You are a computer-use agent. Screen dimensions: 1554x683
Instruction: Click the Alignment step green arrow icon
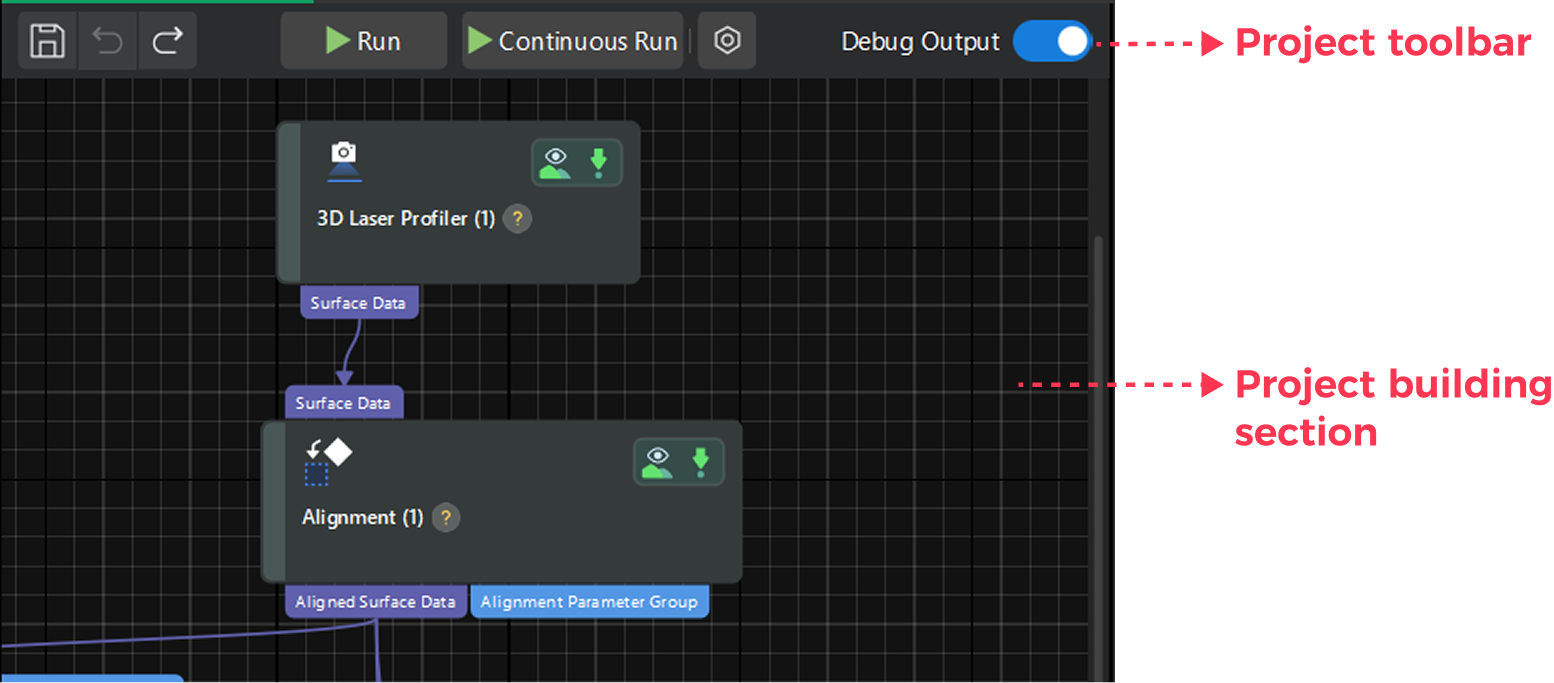[701, 462]
